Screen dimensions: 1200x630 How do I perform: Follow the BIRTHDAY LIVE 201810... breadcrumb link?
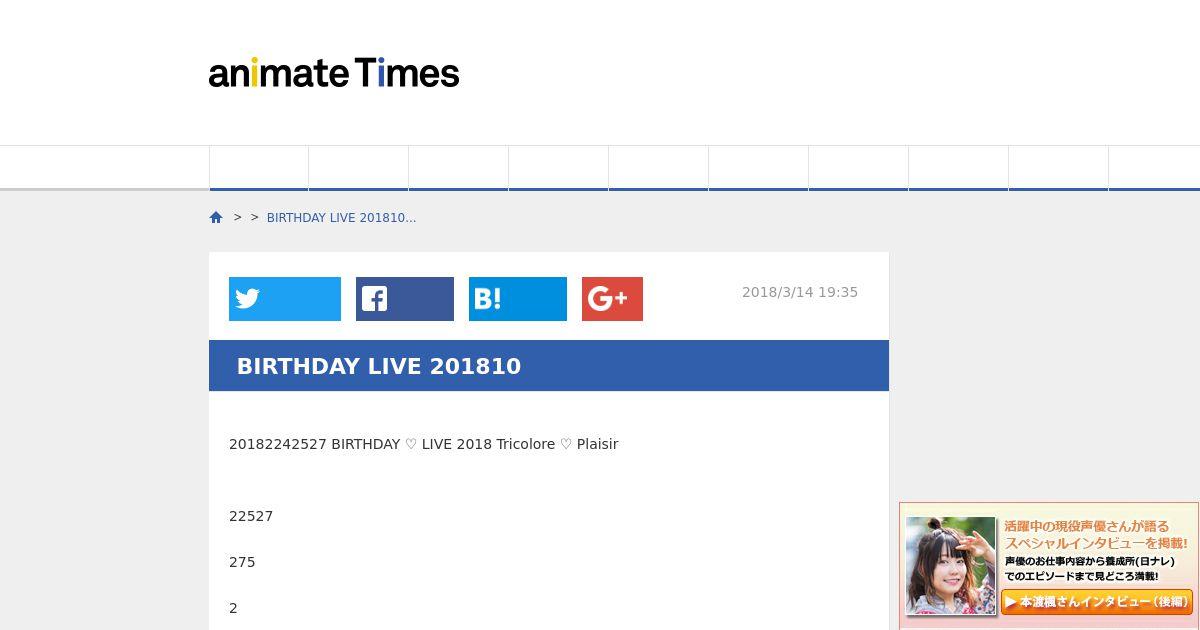pyautogui.click(x=341, y=218)
